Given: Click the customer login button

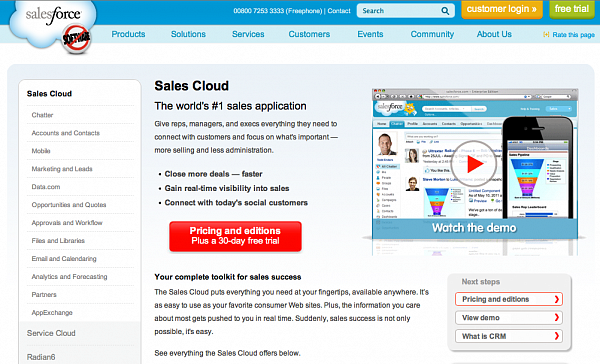Looking at the screenshot, I should [x=502, y=9].
